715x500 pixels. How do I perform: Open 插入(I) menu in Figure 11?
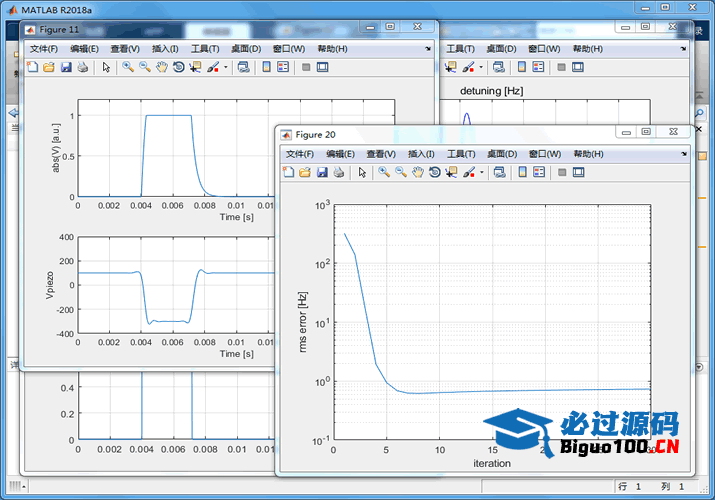165,48
